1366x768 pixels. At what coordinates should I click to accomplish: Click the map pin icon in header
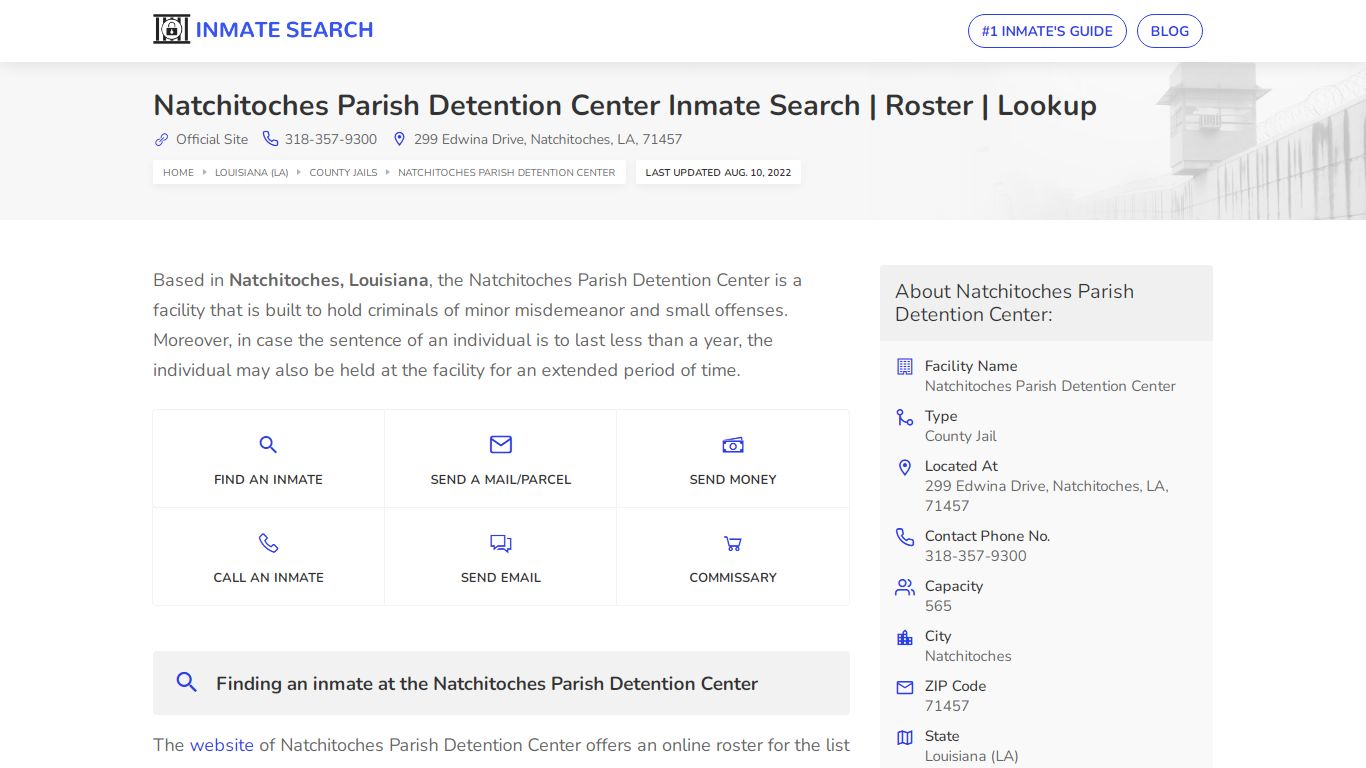pos(399,139)
